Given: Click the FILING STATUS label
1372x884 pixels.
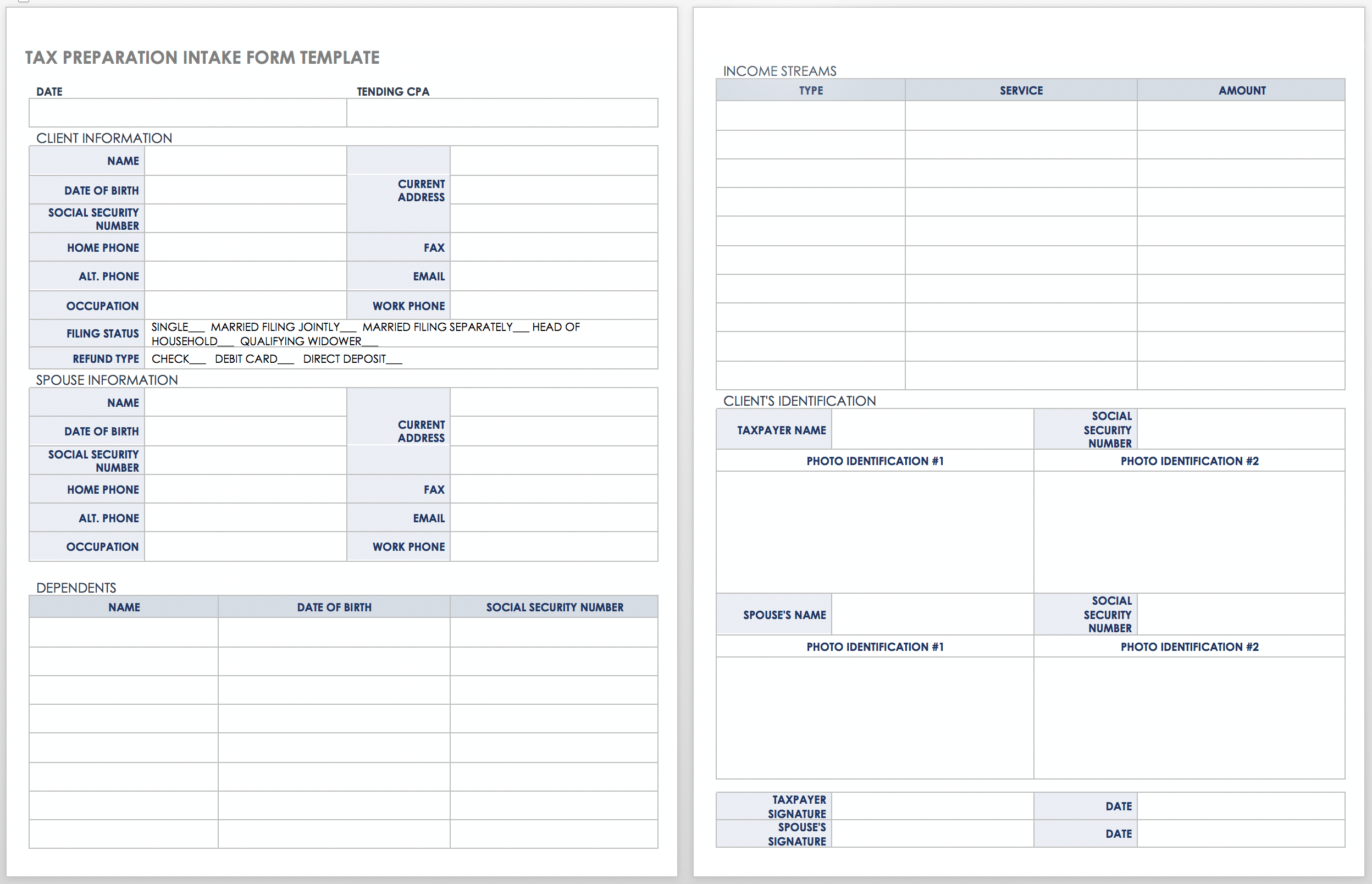Looking at the screenshot, I should coord(103,334).
